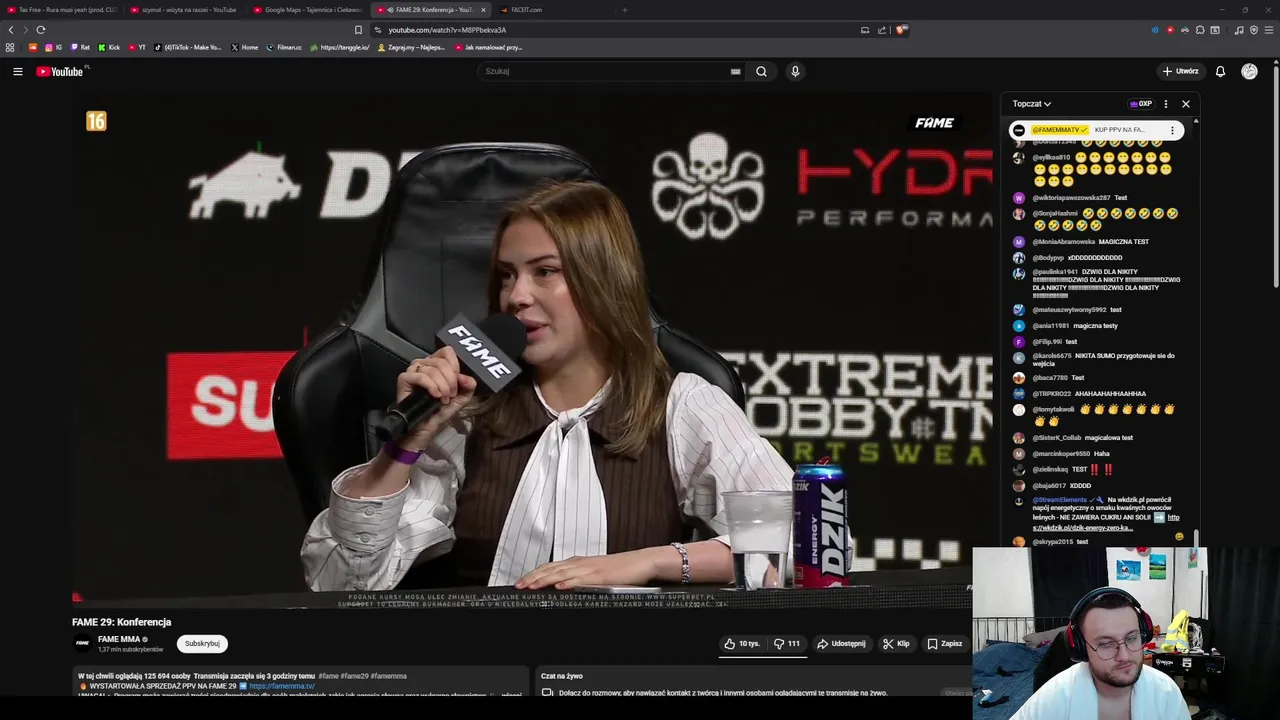Click the pinned @FAMEMMATV chat message
This screenshot has height=720, width=1280.
(1097, 130)
